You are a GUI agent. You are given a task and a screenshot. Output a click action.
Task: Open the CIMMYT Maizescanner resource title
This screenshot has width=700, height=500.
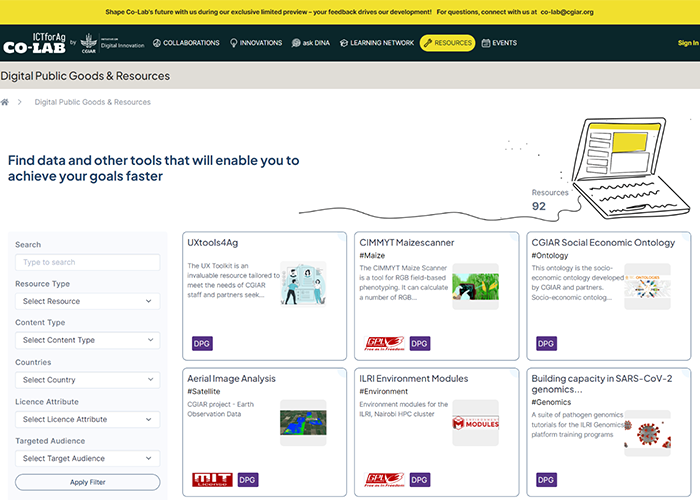407,243
